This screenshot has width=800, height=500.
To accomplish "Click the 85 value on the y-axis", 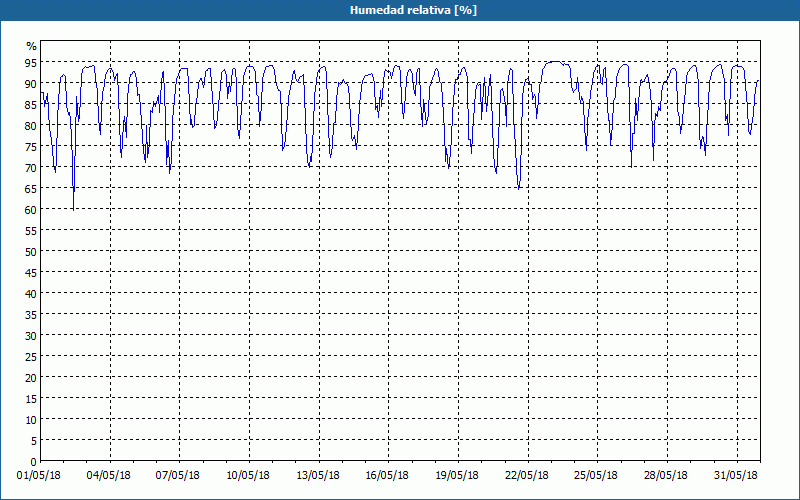I will (31, 105).
